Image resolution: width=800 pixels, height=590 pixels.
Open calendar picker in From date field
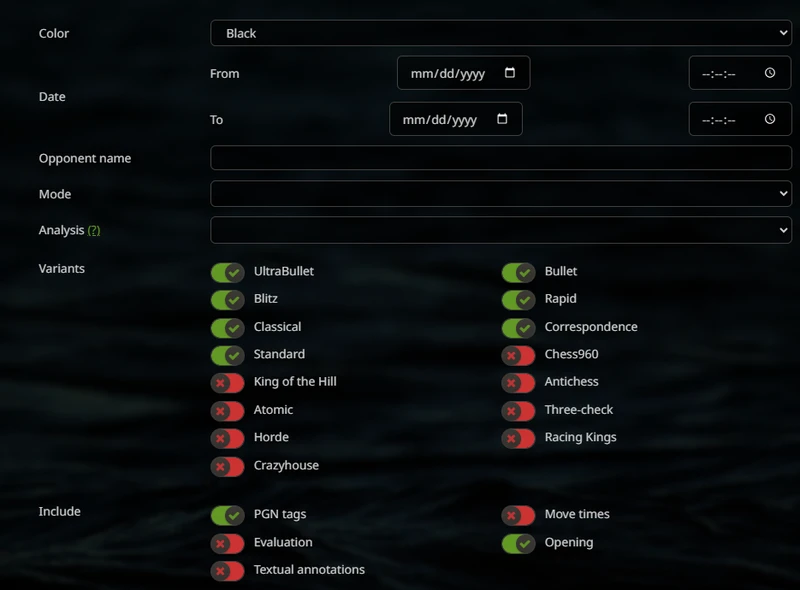(510, 73)
